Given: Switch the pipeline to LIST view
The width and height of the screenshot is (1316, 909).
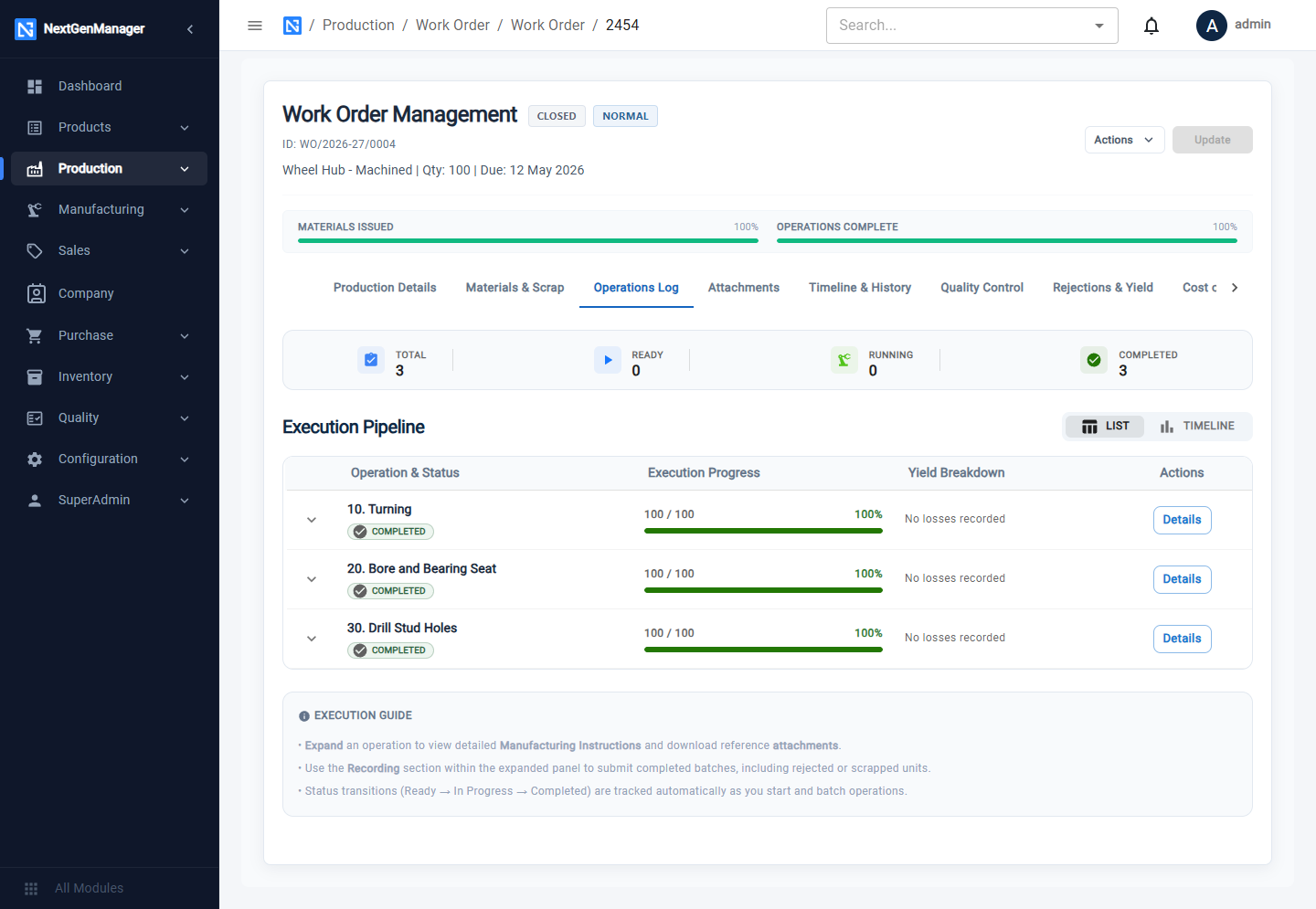Looking at the screenshot, I should click(1105, 427).
